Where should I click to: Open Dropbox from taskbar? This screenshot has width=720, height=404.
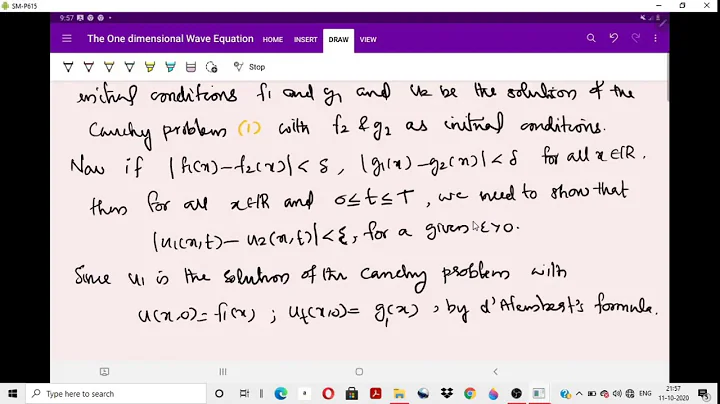click(x=446, y=393)
